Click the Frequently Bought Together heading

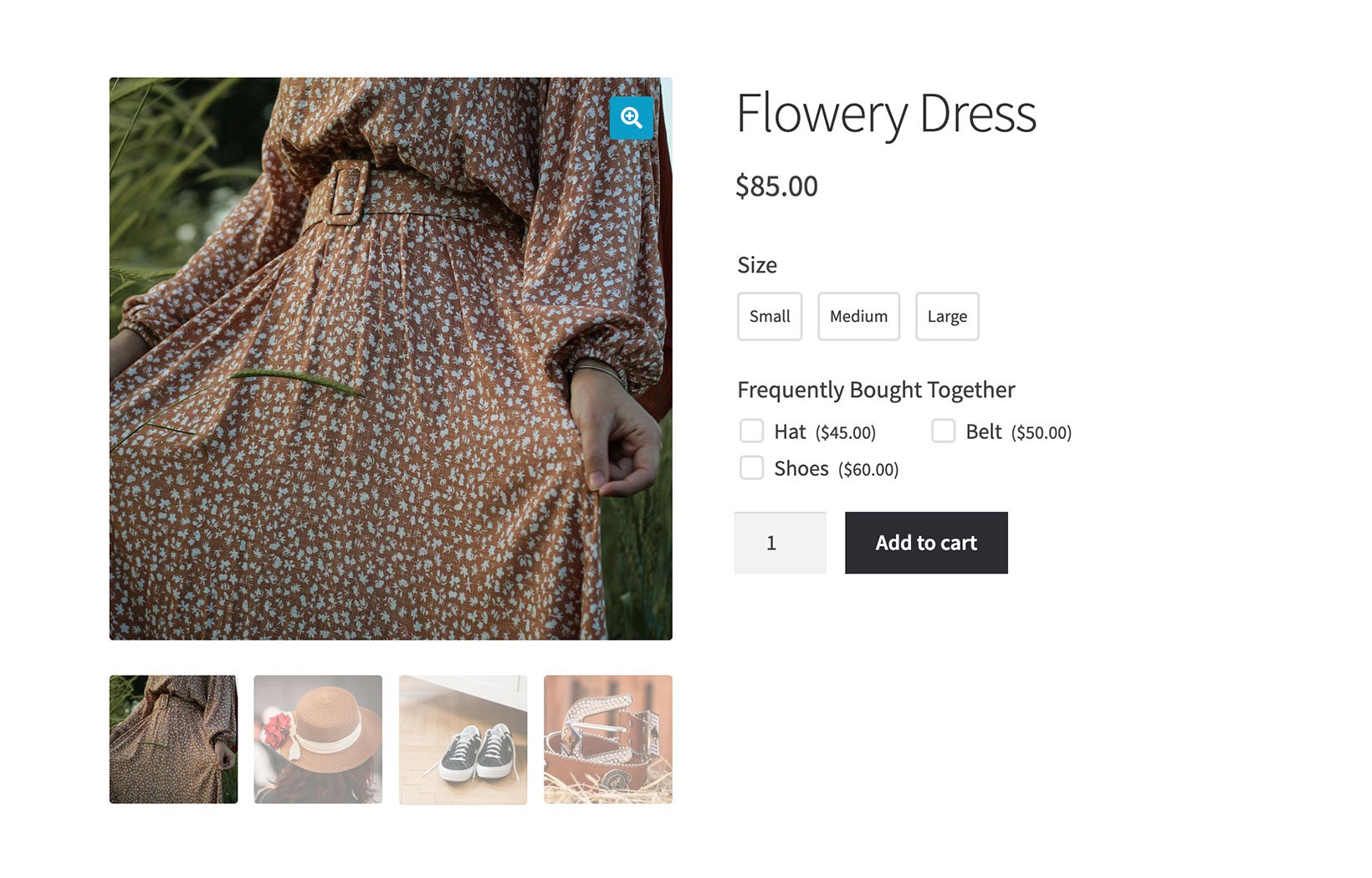[x=876, y=390]
